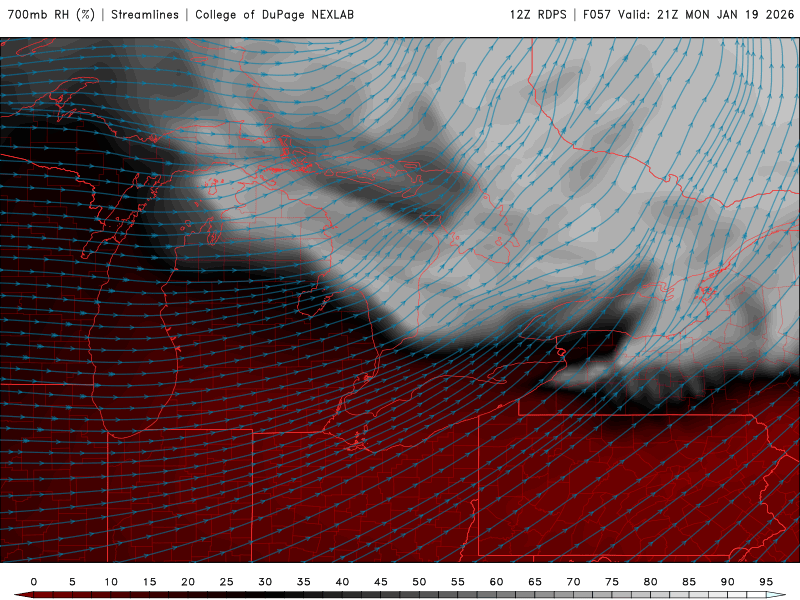Click the '80' value on the color scale

click(651, 582)
